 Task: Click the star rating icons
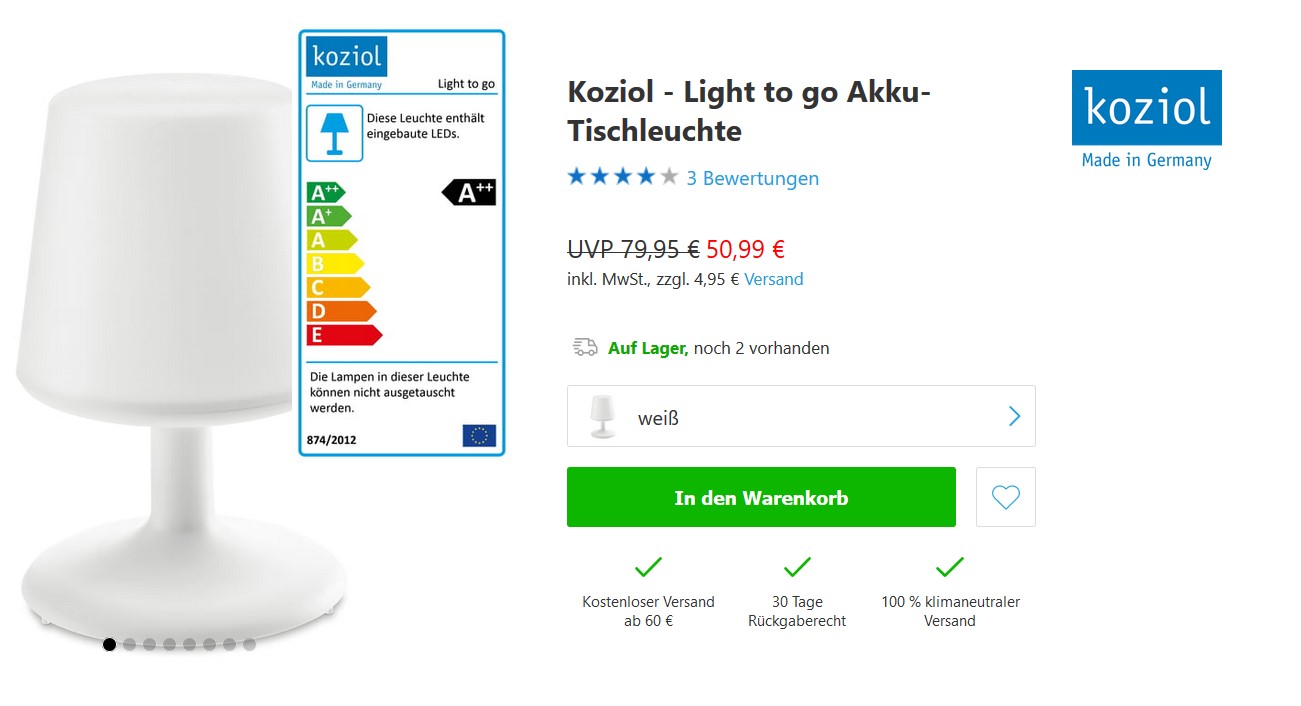(622, 178)
